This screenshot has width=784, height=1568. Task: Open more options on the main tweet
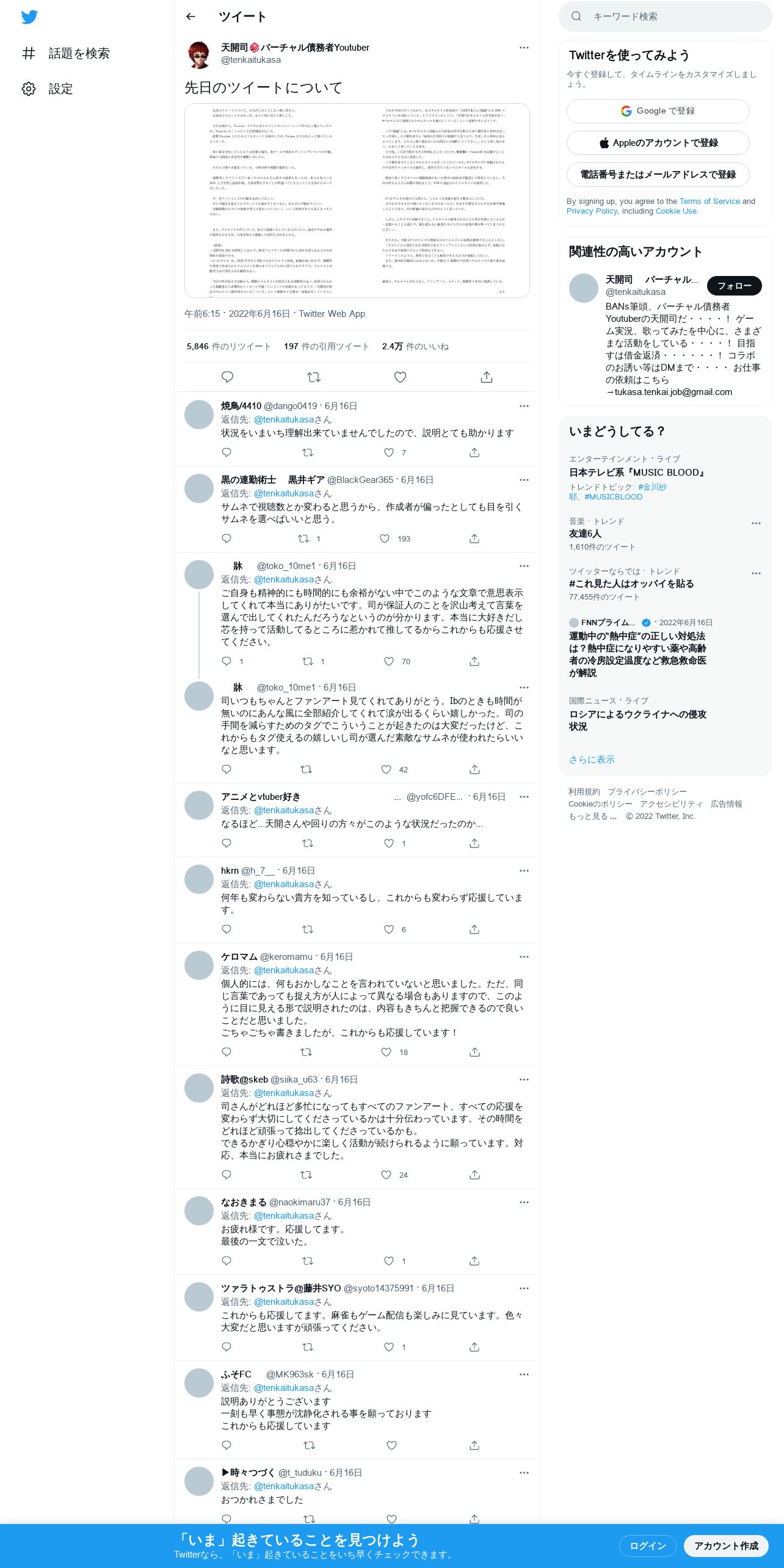(524, 48)
